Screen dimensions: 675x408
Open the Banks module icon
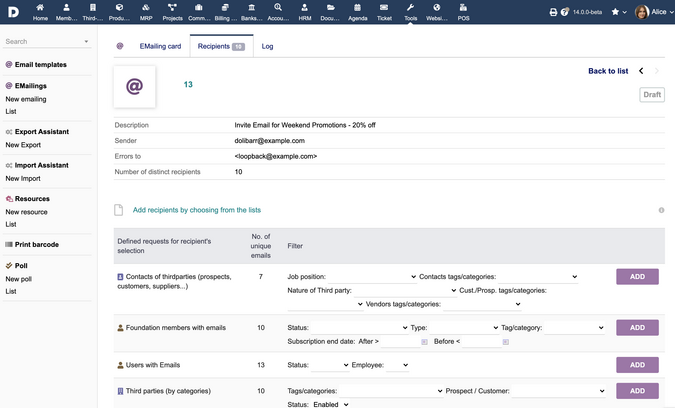pos(252,7)
